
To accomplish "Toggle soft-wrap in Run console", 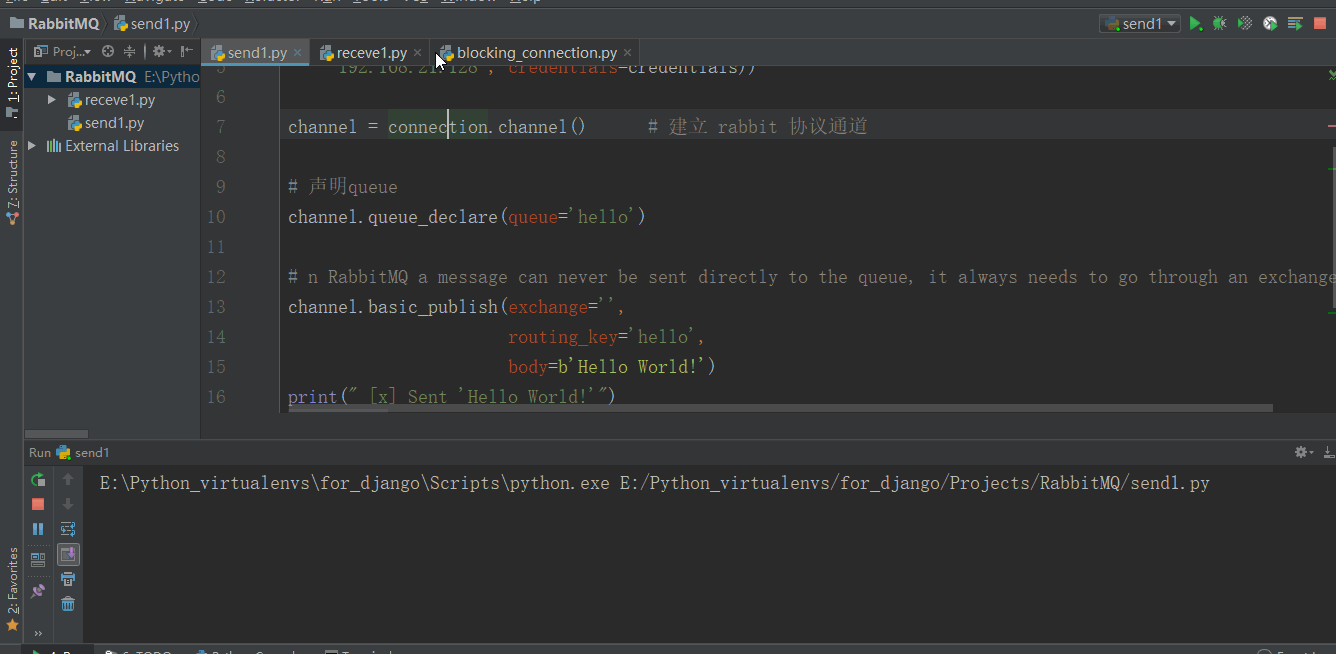I will tap(68, 529).
